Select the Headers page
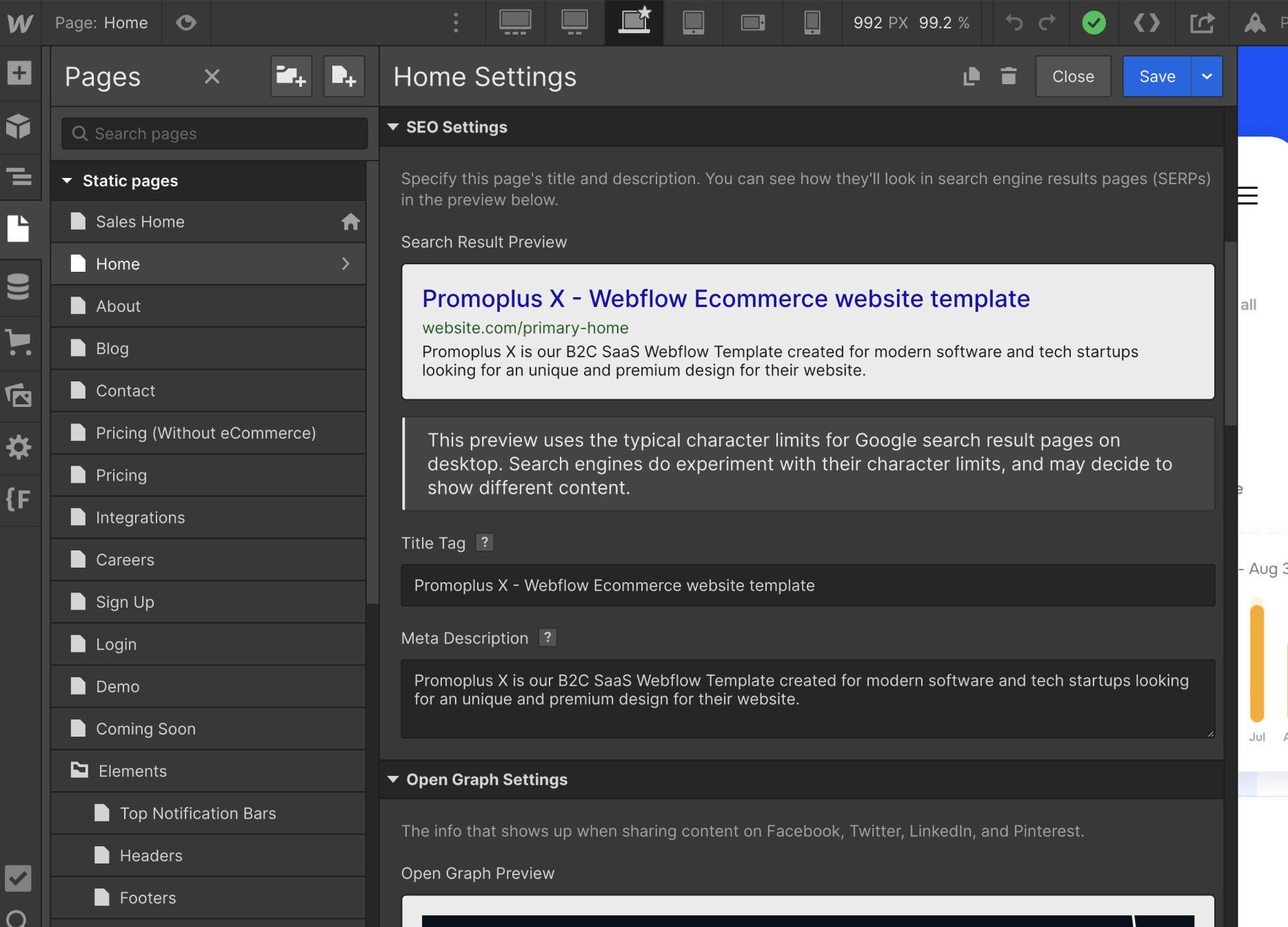Screen dimensions: 1288x927 pos(208,855)
